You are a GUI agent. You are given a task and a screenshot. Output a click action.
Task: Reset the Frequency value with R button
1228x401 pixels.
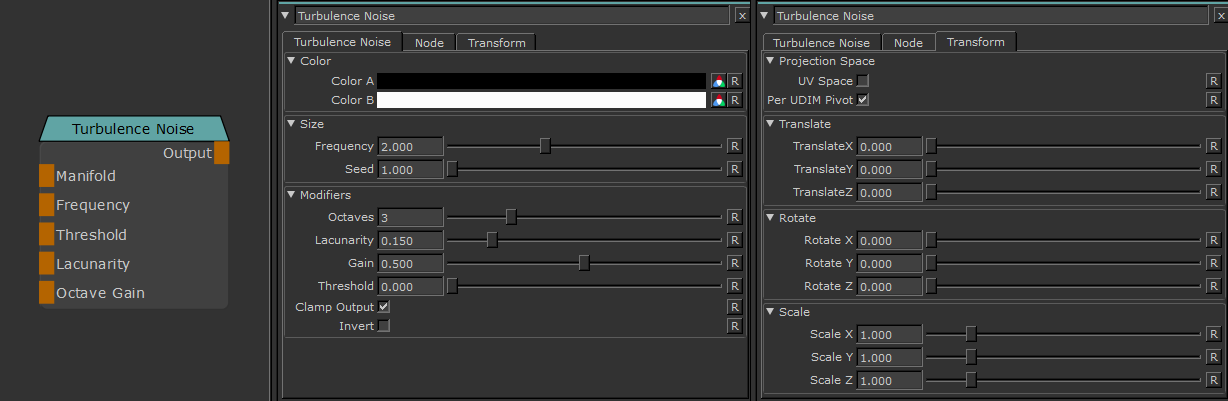click(x=734, y=146)
